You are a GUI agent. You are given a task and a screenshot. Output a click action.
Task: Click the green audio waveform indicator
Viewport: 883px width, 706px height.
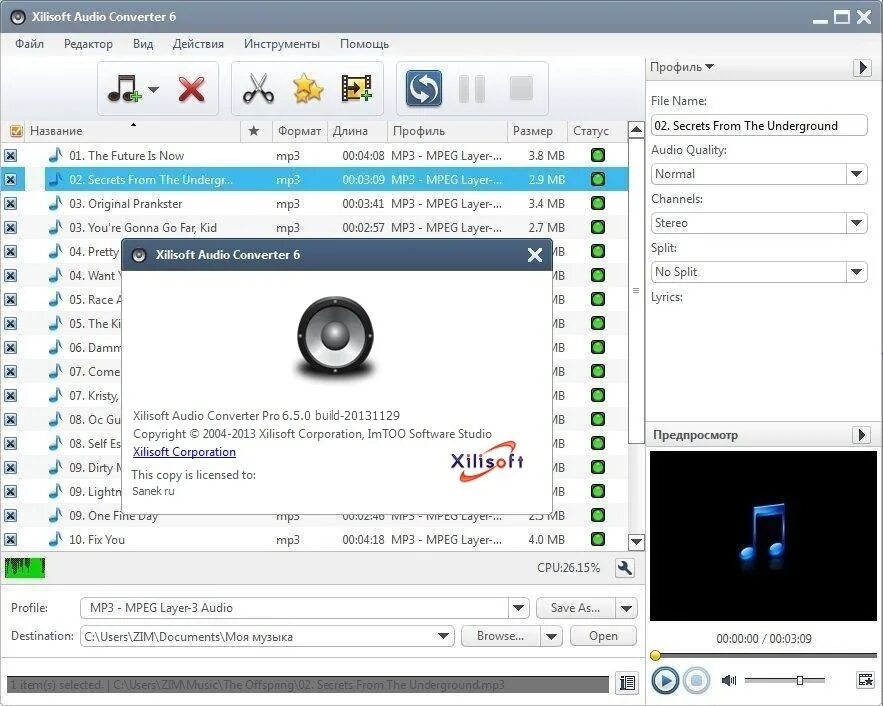pos(25,568)
